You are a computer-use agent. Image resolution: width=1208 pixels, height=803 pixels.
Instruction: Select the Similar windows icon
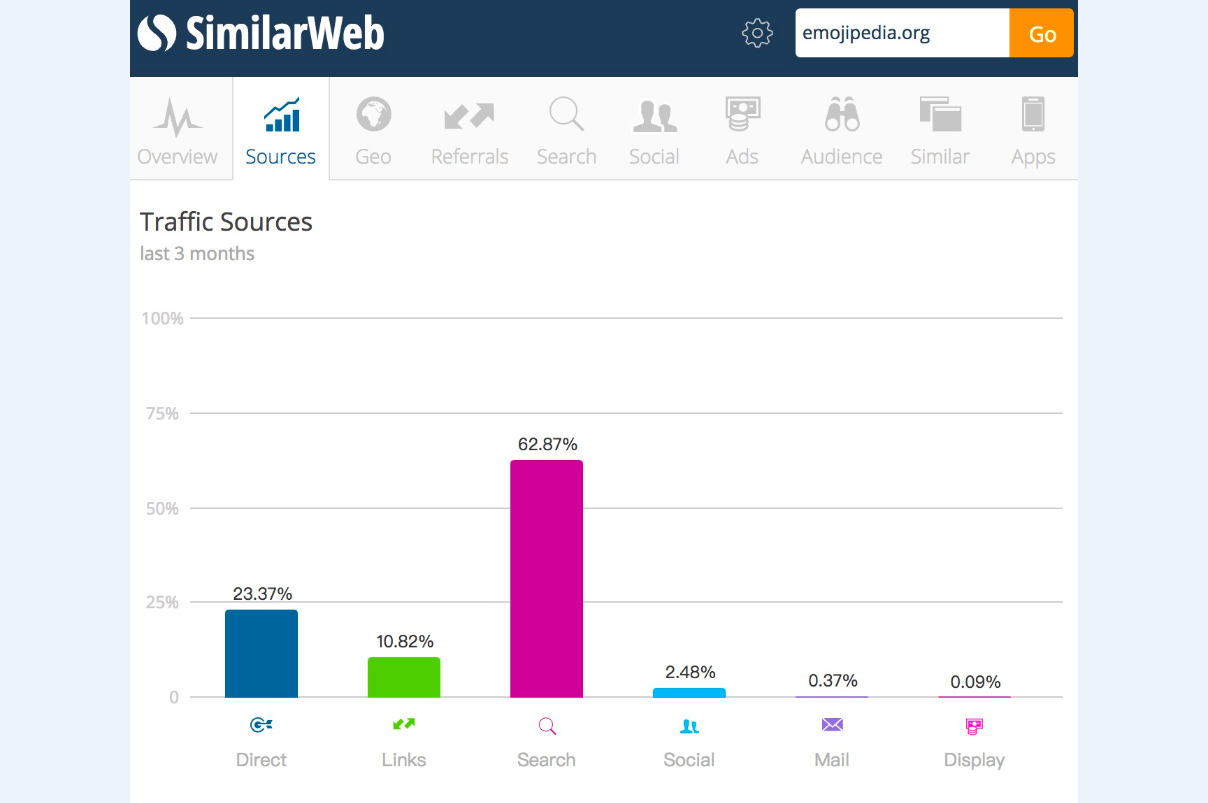click(940, 114)
